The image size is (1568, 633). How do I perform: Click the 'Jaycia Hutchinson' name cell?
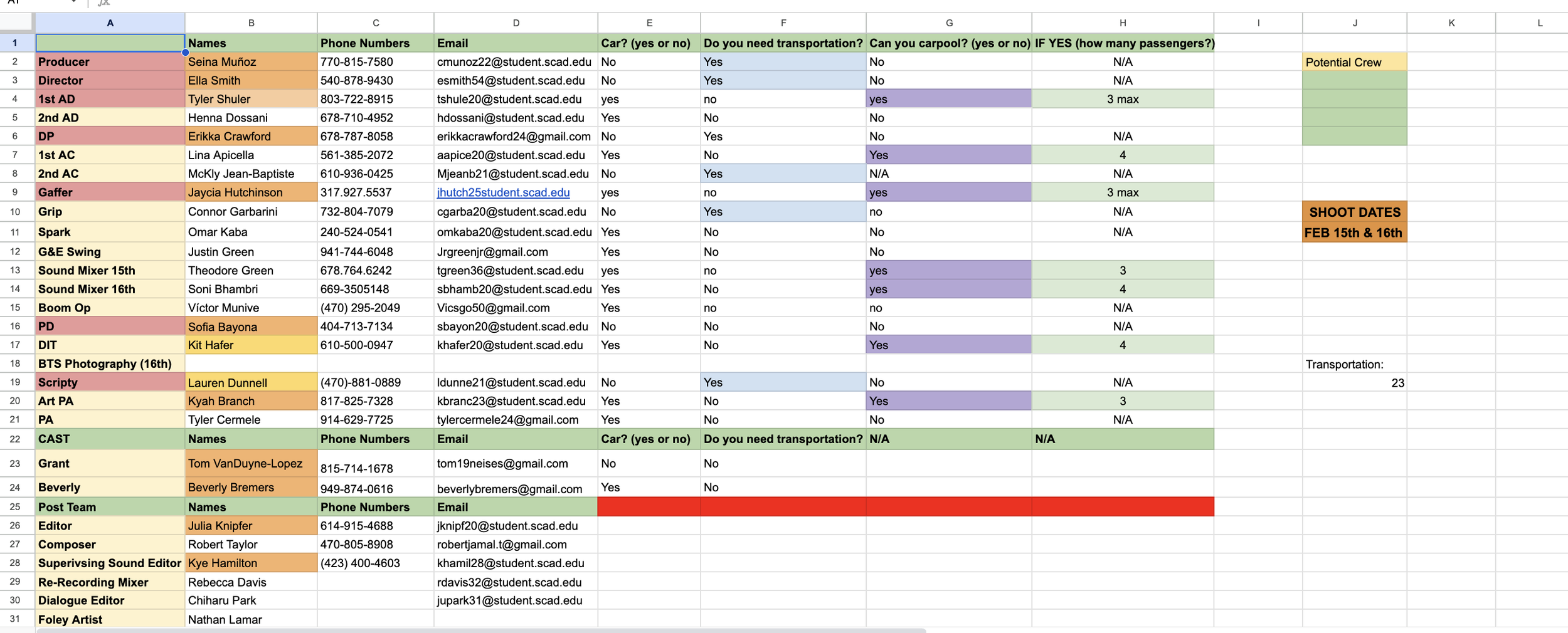coord(251,192)
